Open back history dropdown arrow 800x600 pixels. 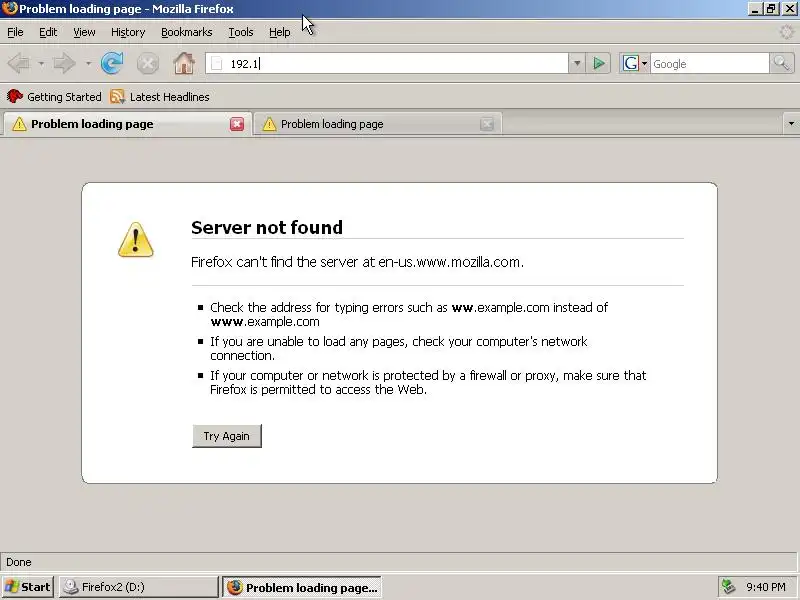coord(41,64)
